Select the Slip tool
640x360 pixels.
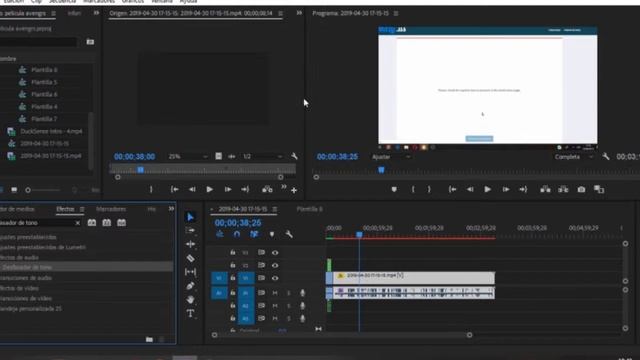pos(190,272)
